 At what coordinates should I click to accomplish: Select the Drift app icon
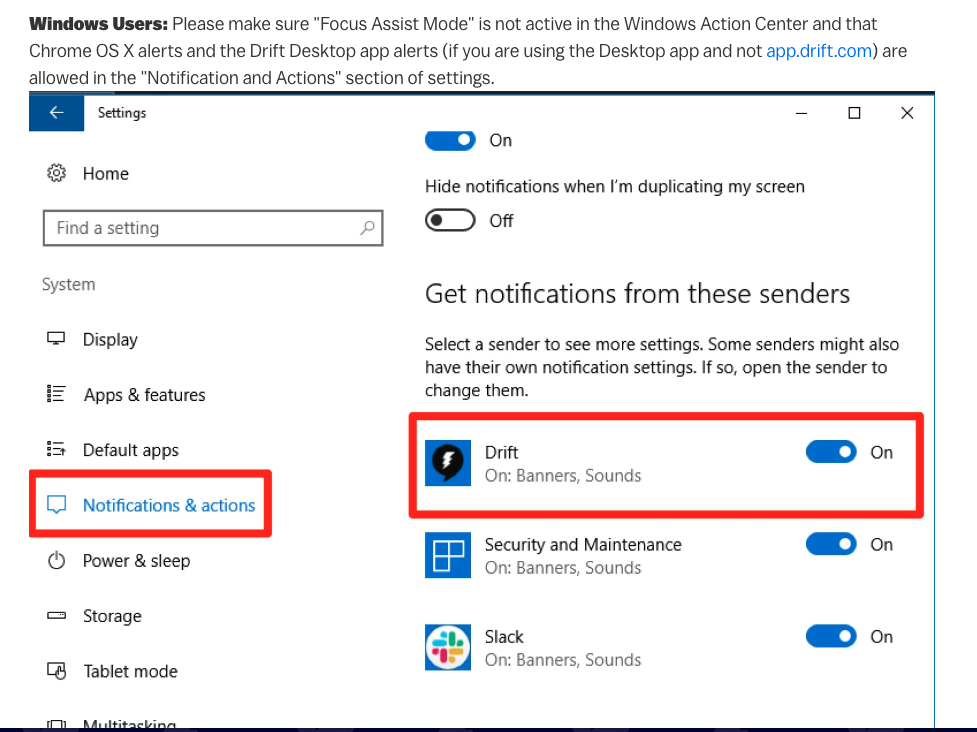447,463
